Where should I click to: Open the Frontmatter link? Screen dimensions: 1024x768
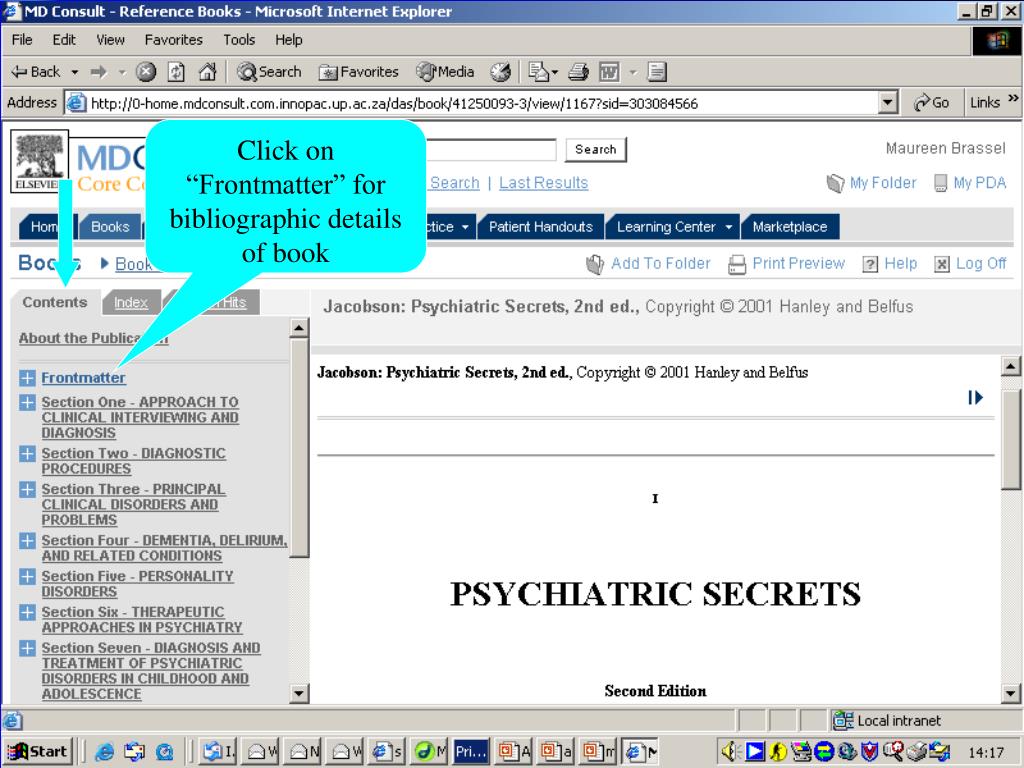point(84,378)
